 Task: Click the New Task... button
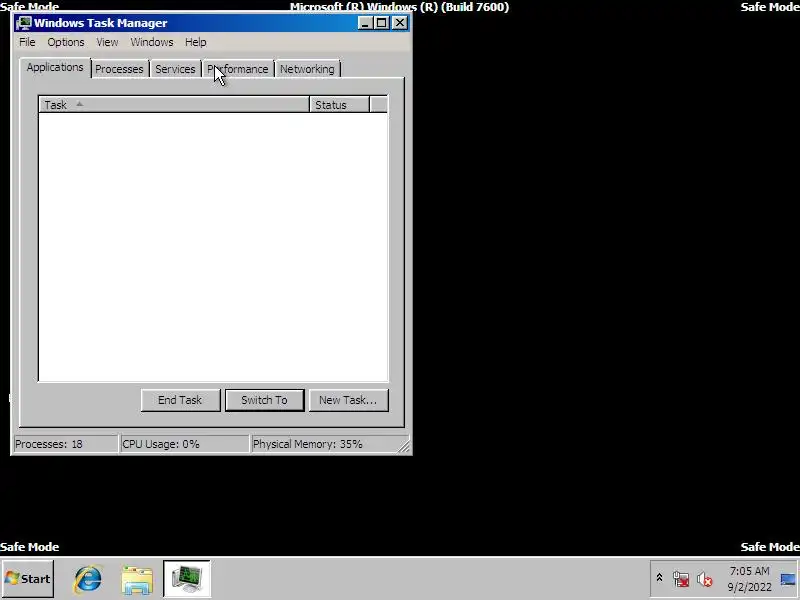click(x=348, y=400)
